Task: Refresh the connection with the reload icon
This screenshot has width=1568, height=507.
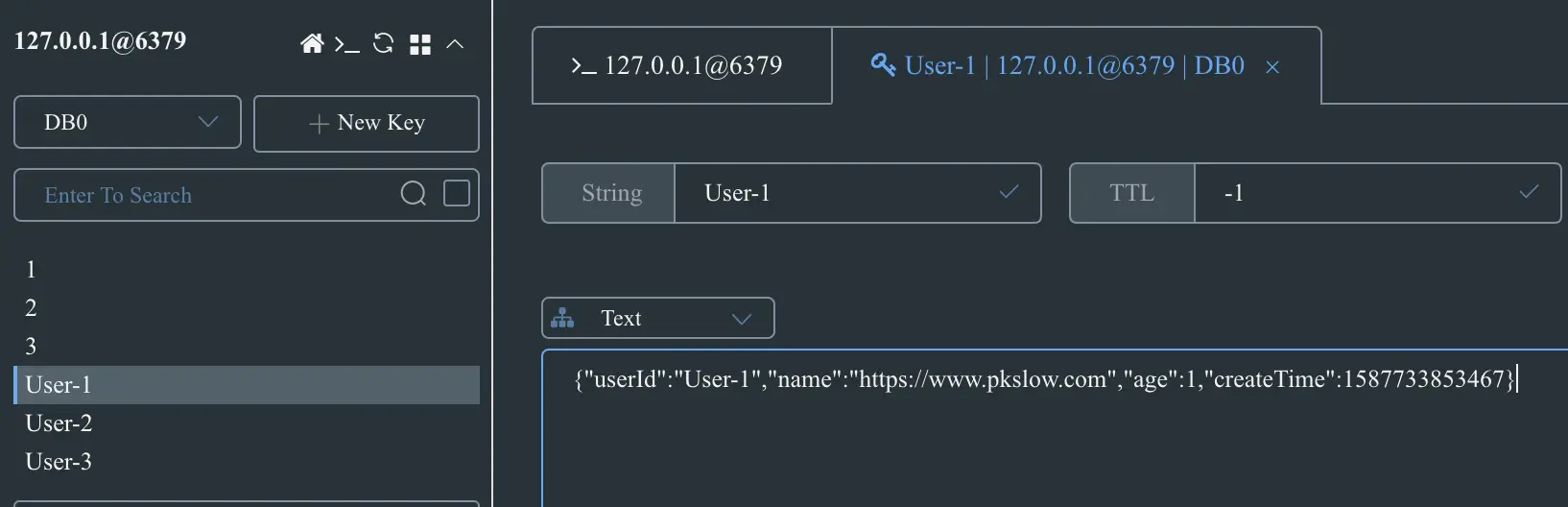Action: [x=383, y=43]
